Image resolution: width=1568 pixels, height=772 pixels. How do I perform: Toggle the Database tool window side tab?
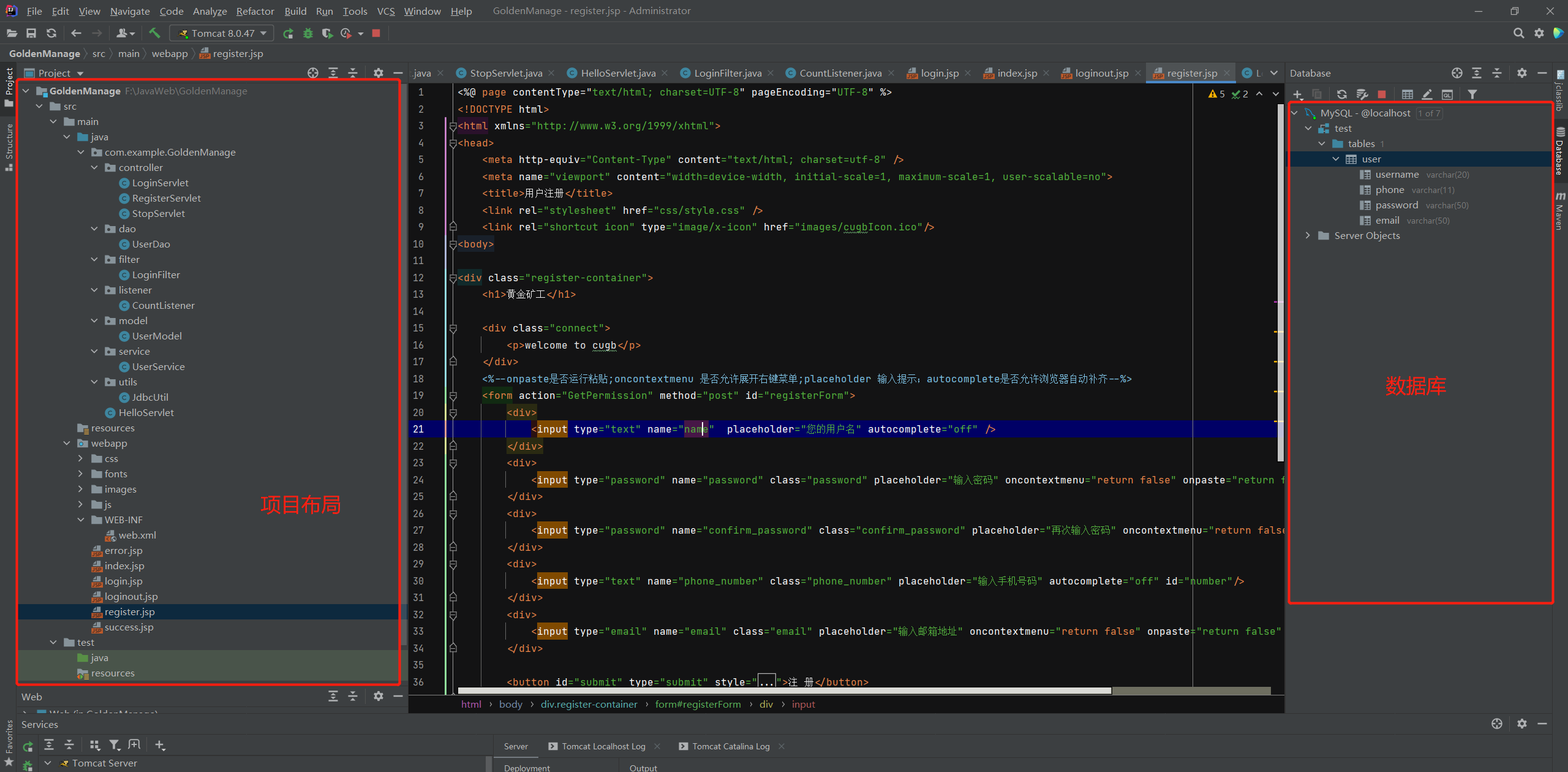tap(1559, 152)
